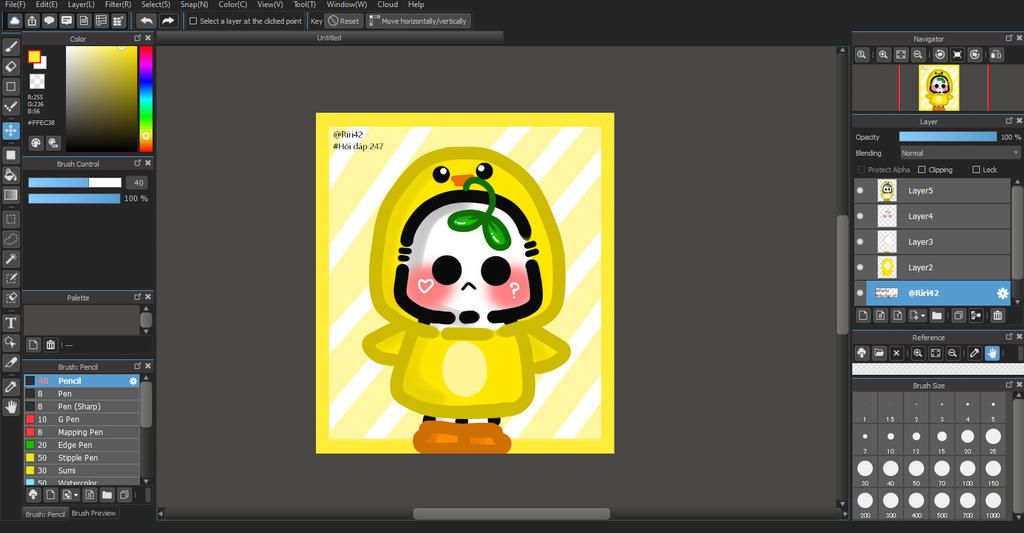Open the Cloud menu
Screen dimensions: 1024x533
click(x=387, y=5)
